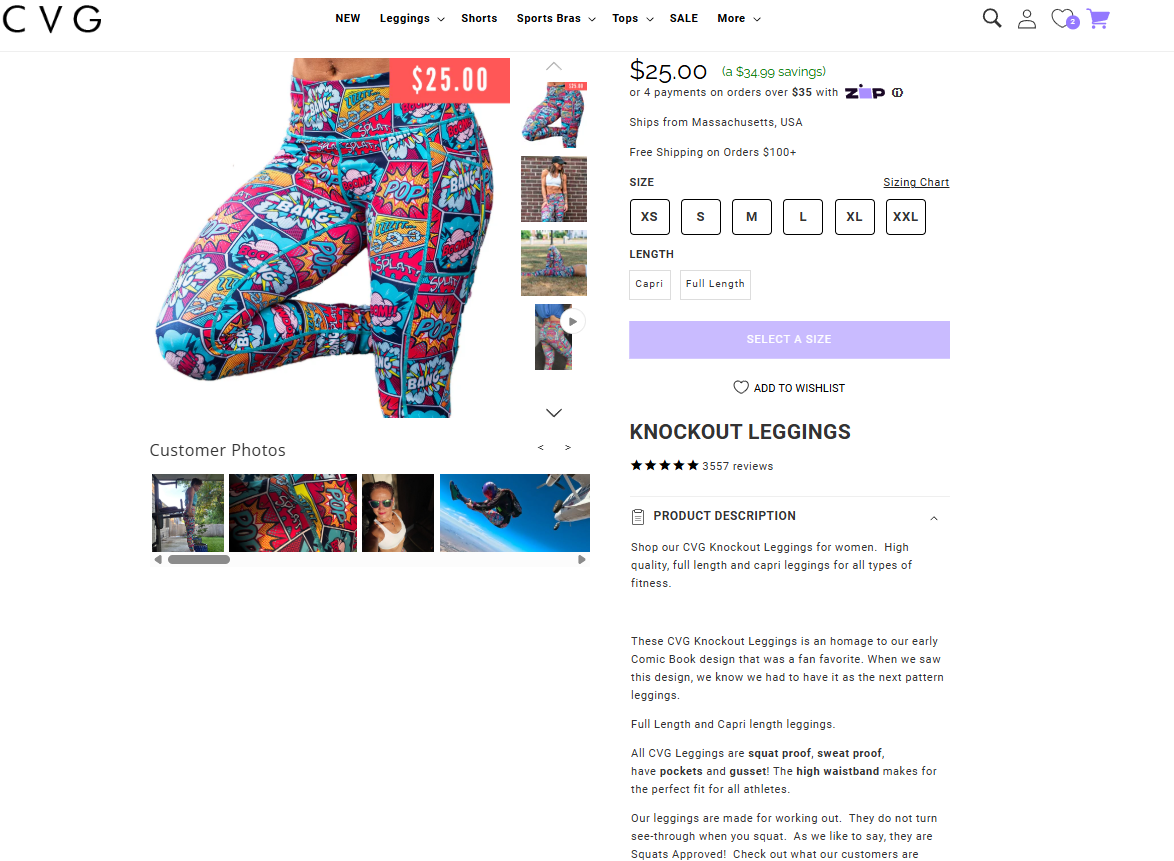Select size XL
This screenshot has height=861, width=1174.
[x=854, y=217]
